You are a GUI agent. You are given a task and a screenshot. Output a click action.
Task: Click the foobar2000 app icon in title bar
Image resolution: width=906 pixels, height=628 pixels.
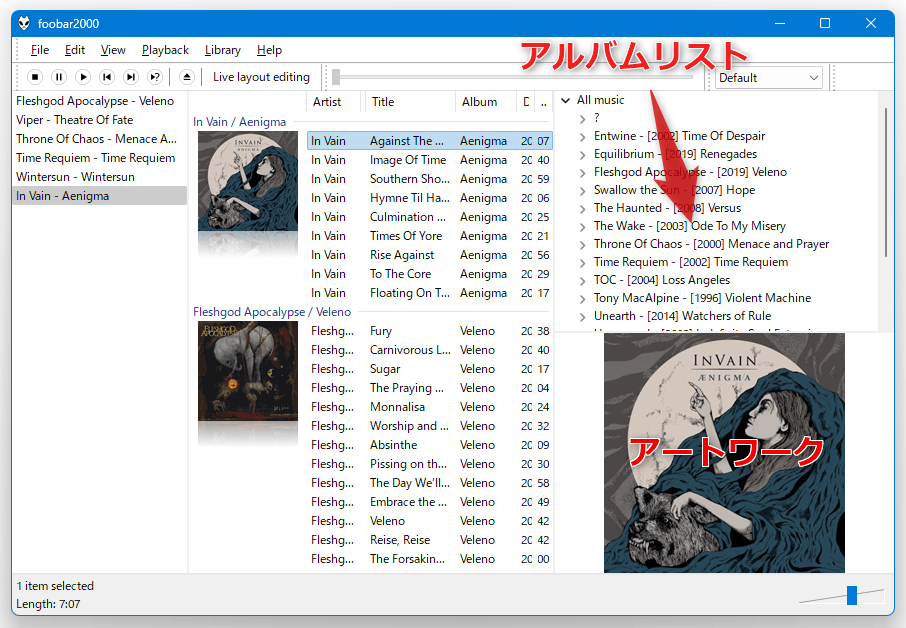coord(24,23)
